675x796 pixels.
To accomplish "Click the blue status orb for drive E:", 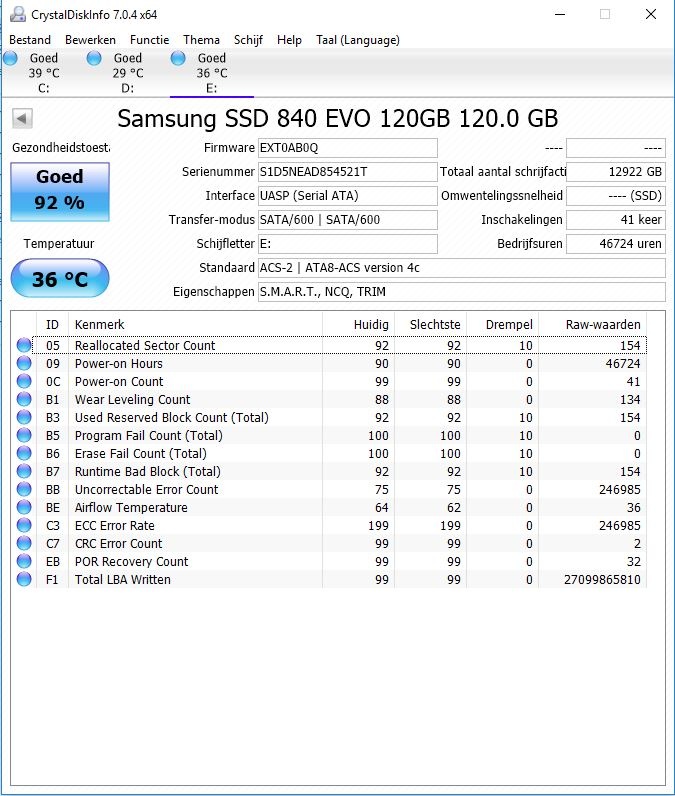I will (178, 59).
